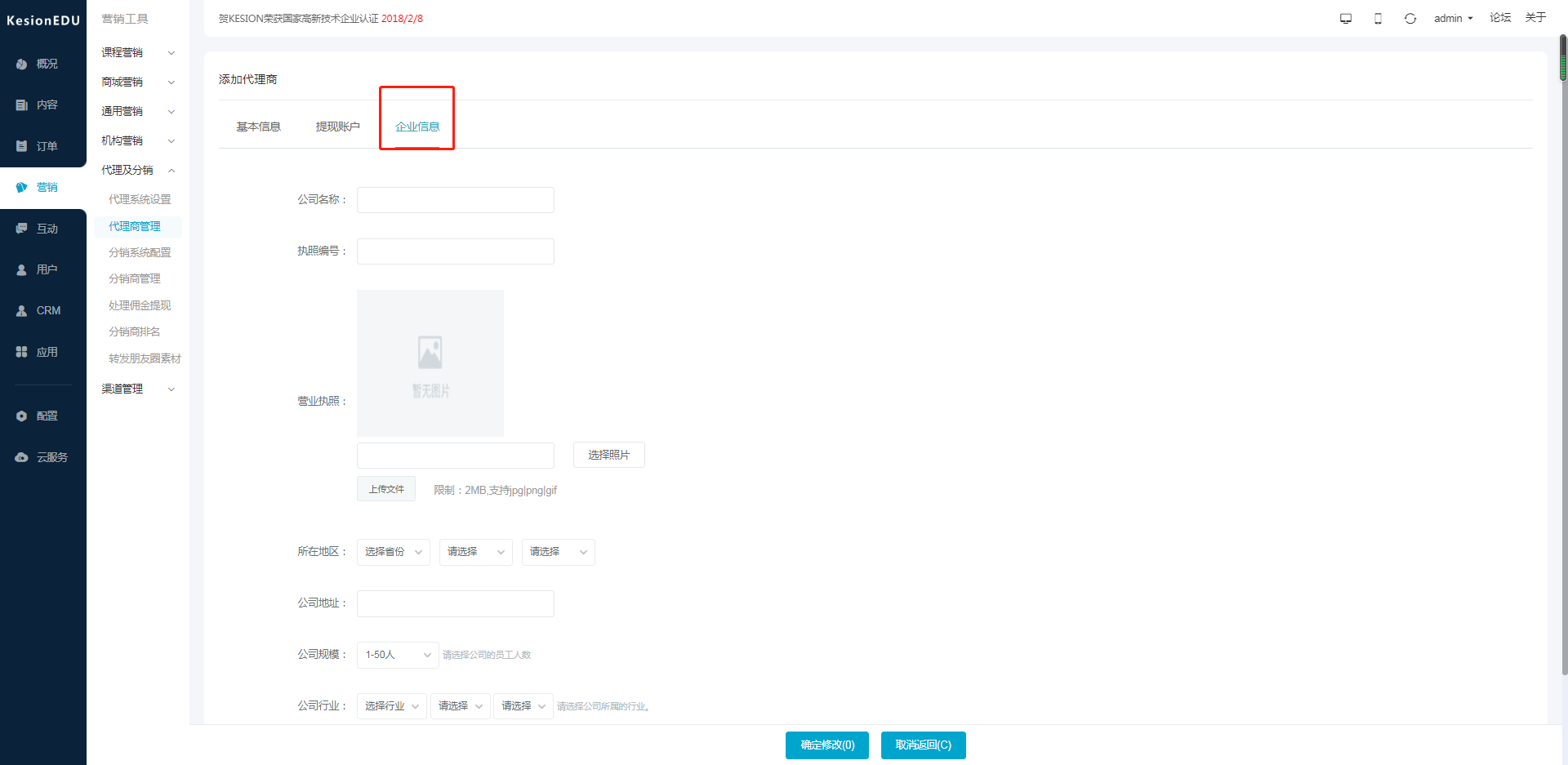This screenshot has height=765, width=1568.
Task: Open the 选择省份 province dropdown
Action: click(x=394, y=552)
